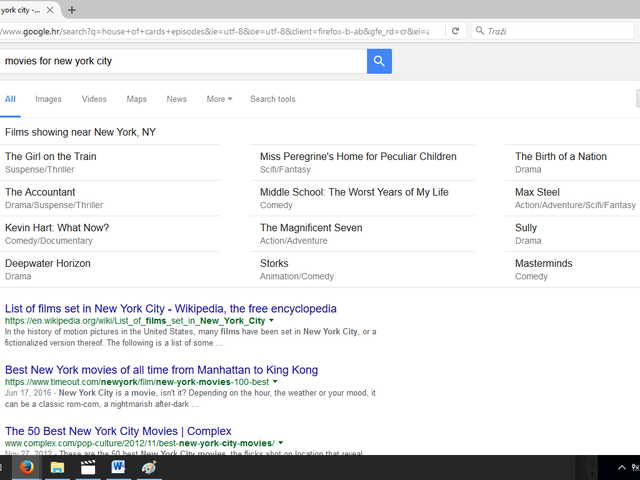This screenshot has width=640, height=480.
Task: Open Search tools options
Action: pos(273,99)
